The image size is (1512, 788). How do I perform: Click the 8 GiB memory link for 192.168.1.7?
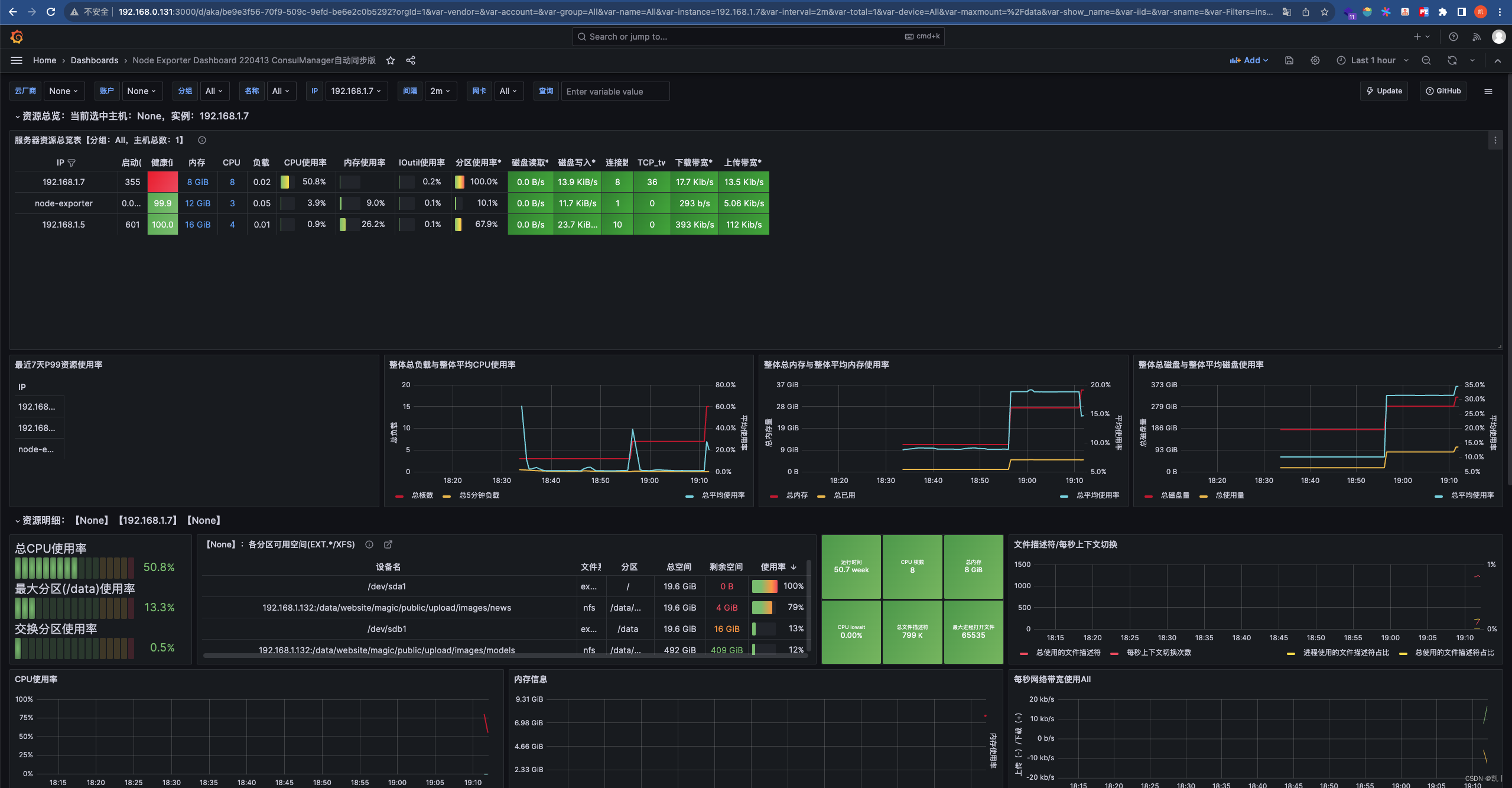[198, 182]
